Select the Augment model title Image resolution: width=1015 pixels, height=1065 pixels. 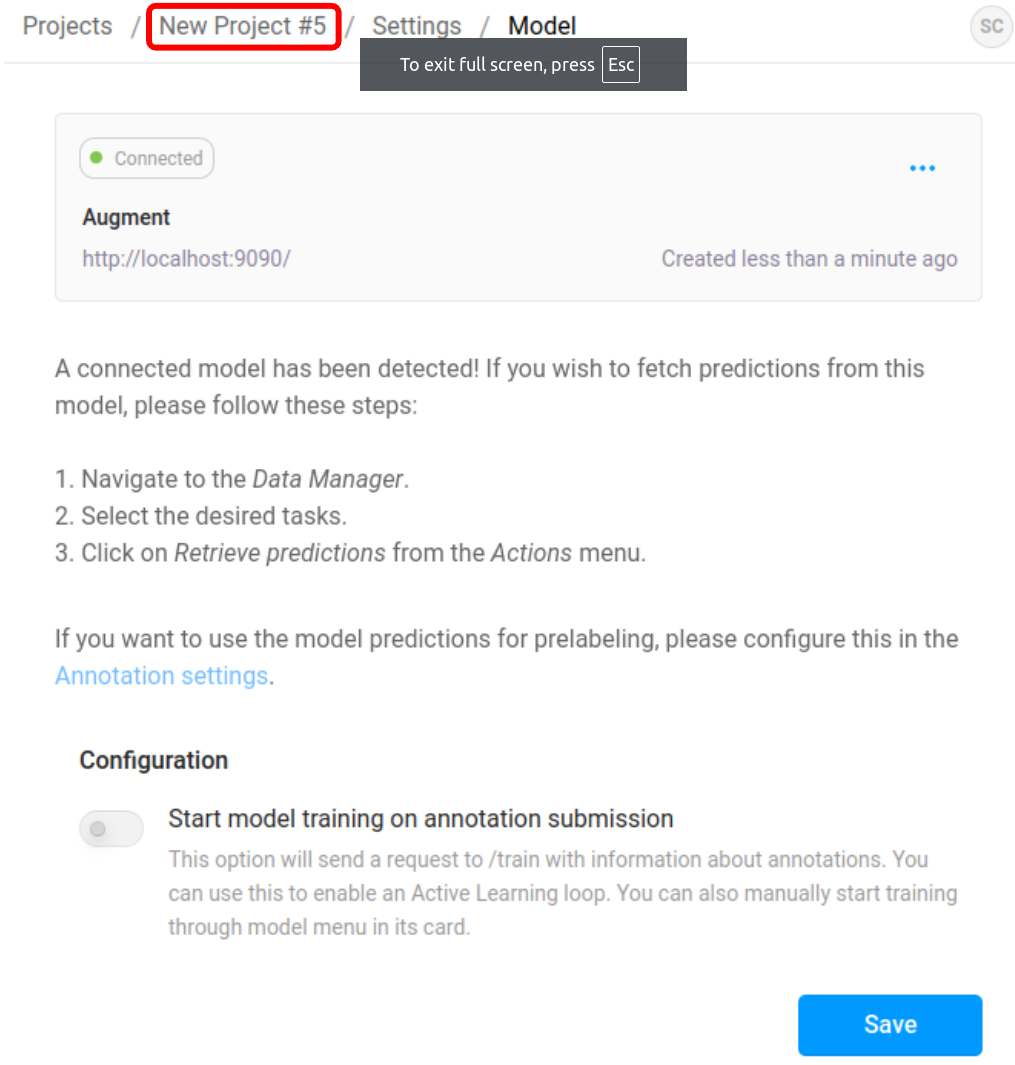click(126, 217)
